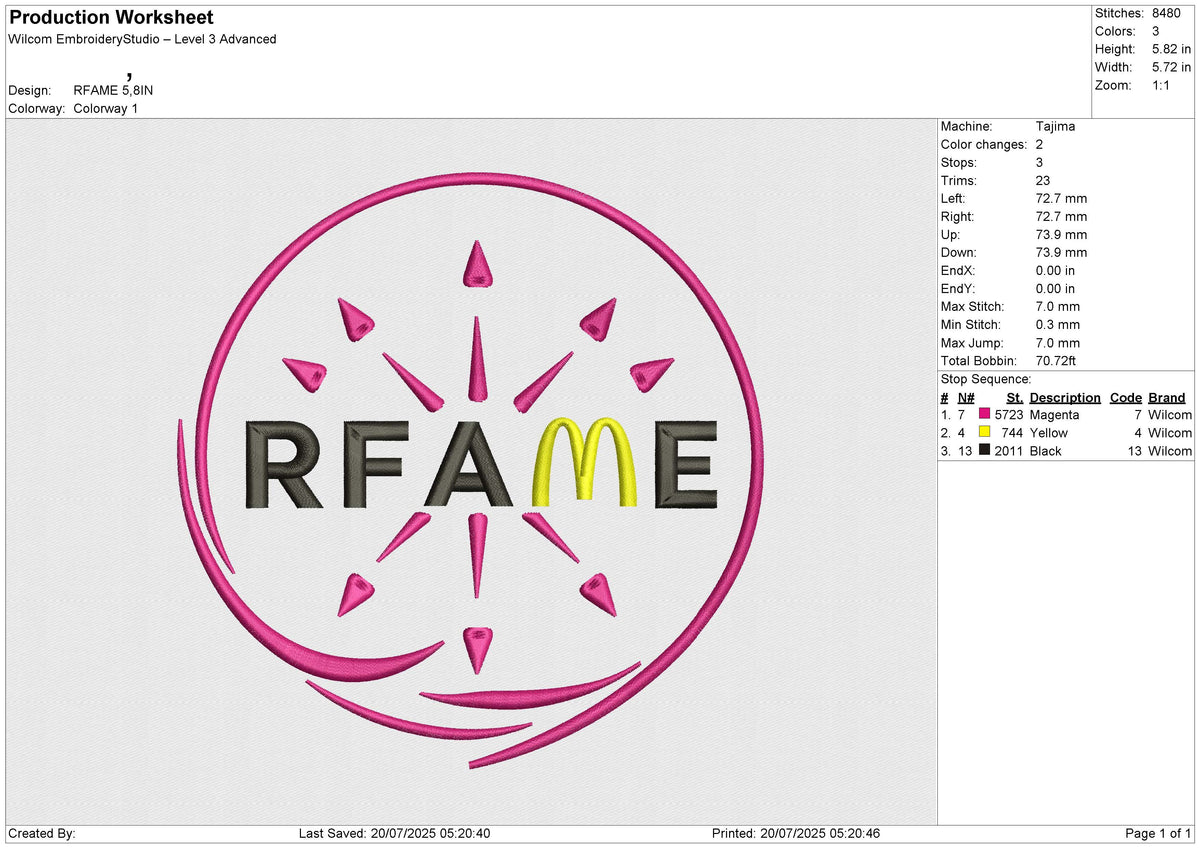The height and width of the screenshot is (848, 1200).
Task: Click the Black description text
Action: [1045, 450]
